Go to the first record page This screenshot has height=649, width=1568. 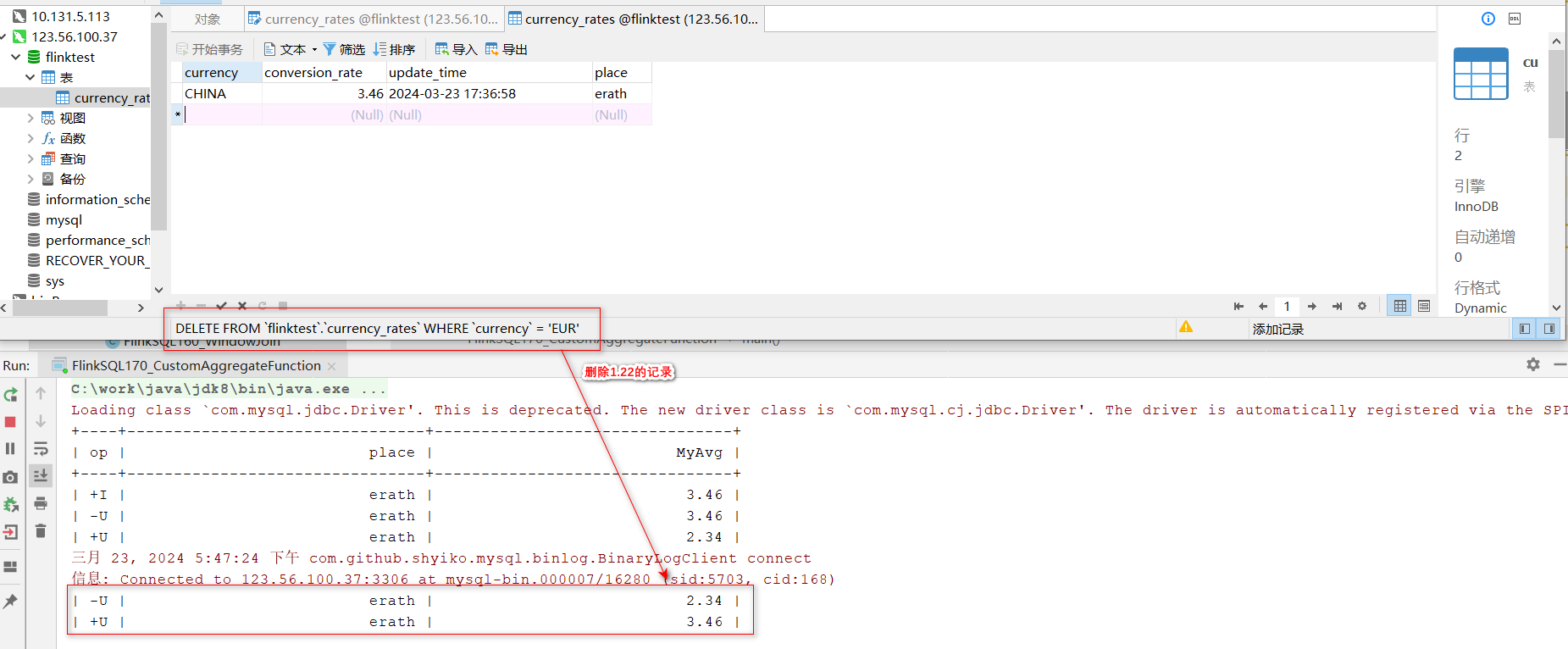click(1238, 306)
